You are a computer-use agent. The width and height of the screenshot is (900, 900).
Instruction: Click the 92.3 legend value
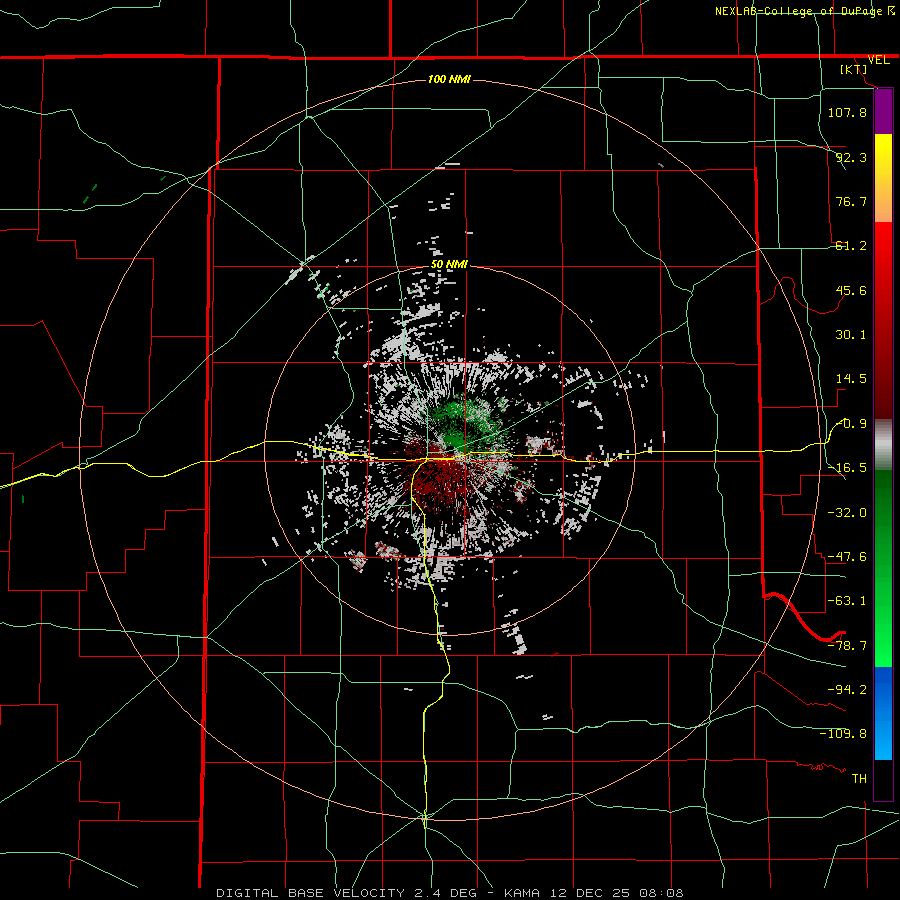tap(851, 157)
